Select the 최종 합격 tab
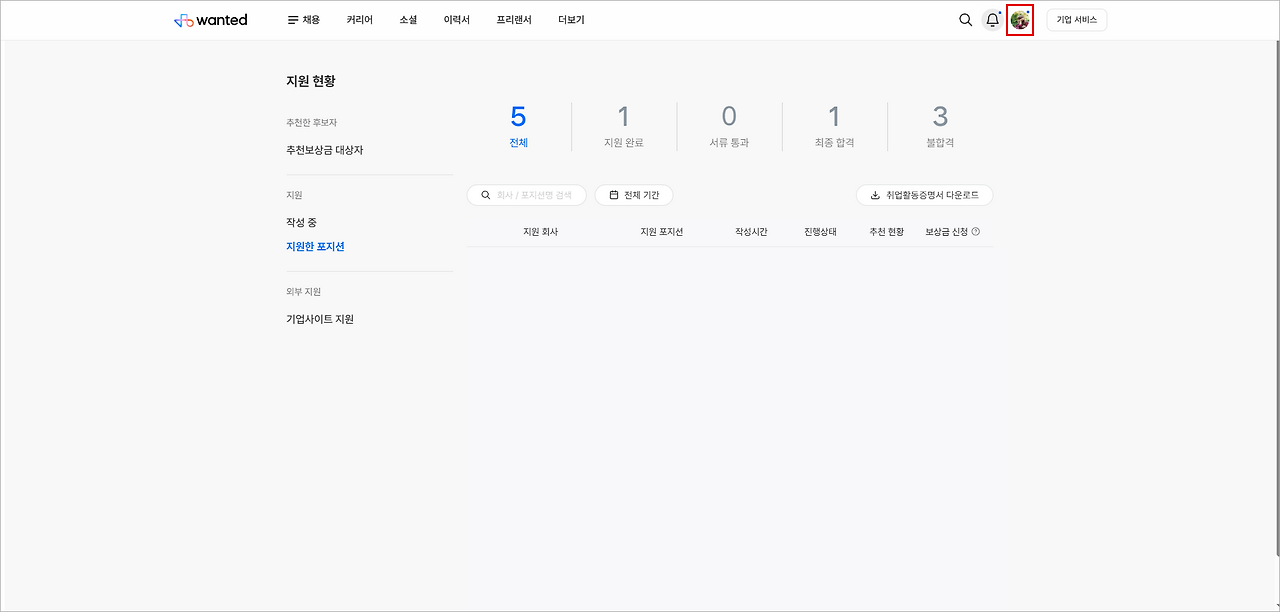Image resolution: width=1280 pixels, height=612 pixels. (835, 127)
